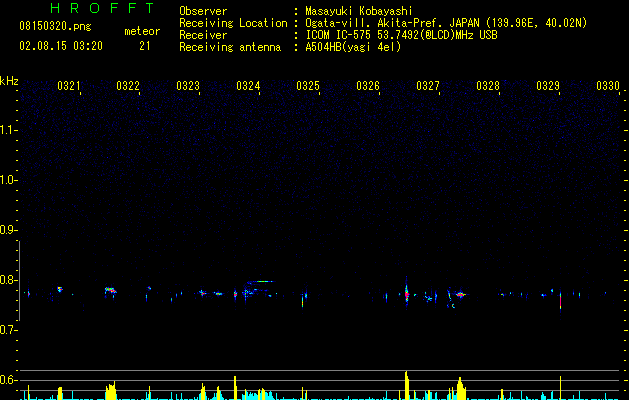Click the 0.6 kHz axis label
This screenshot has height=400, width=629.
(7, 380)
